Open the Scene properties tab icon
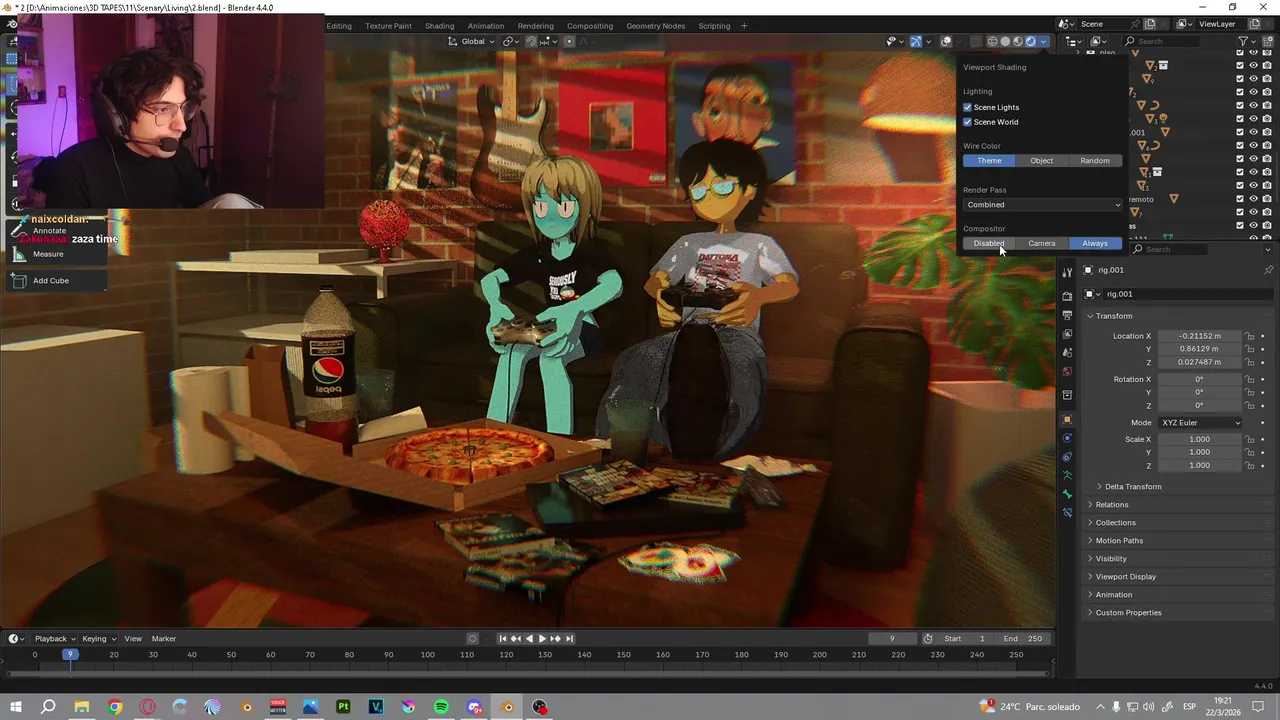 pos(1067,353)
